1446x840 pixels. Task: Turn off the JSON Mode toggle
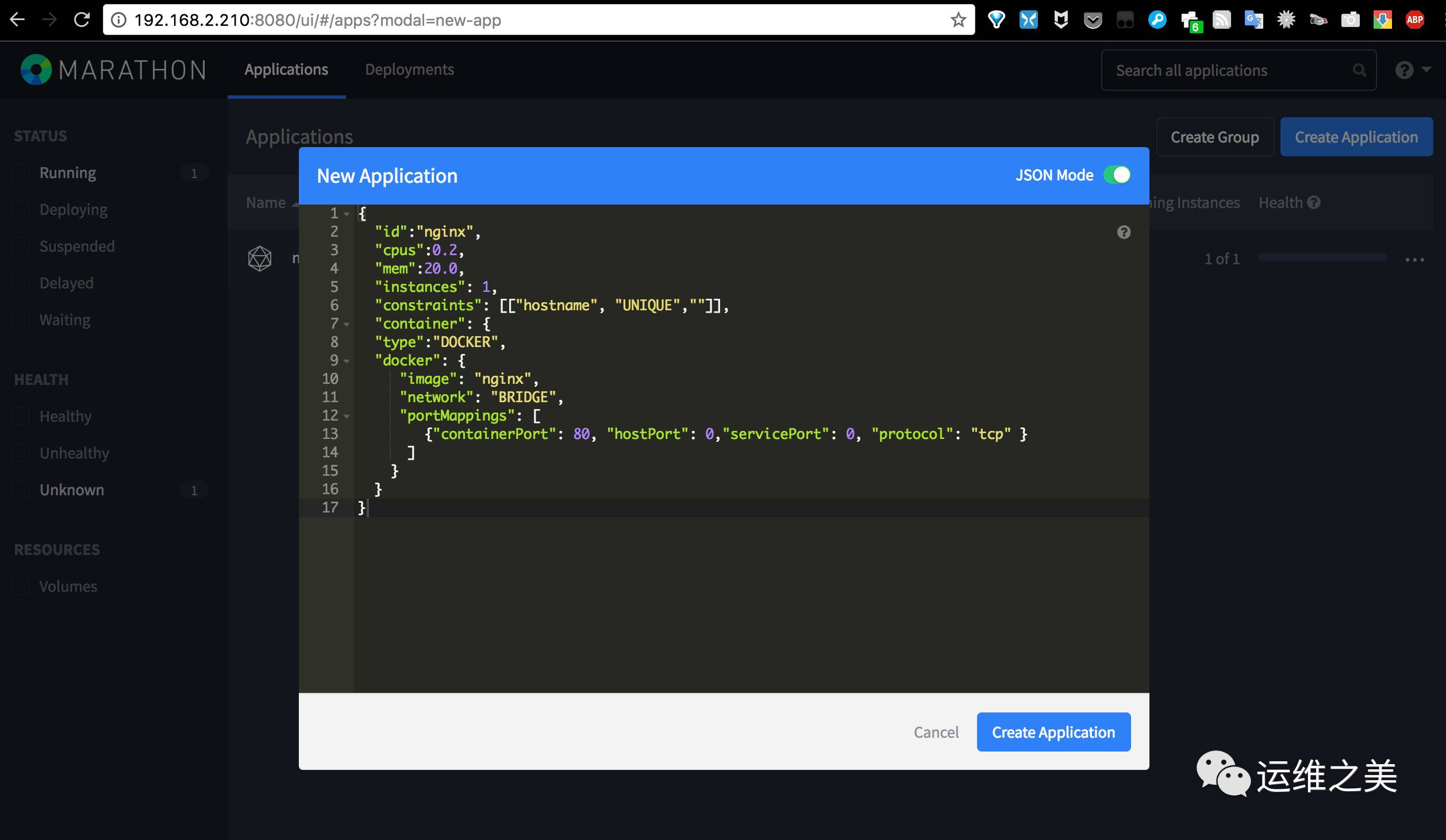click(x=1117, y=175)
